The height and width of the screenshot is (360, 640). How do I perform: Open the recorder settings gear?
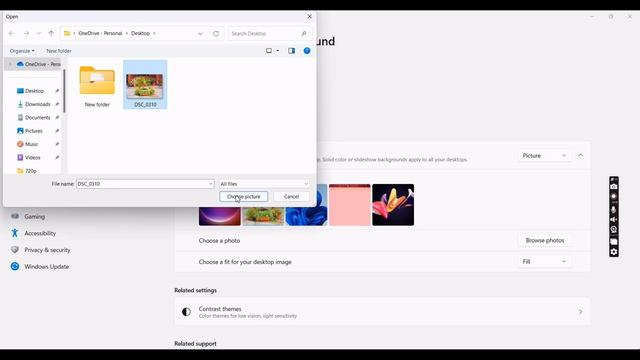(x=613, y=252)
